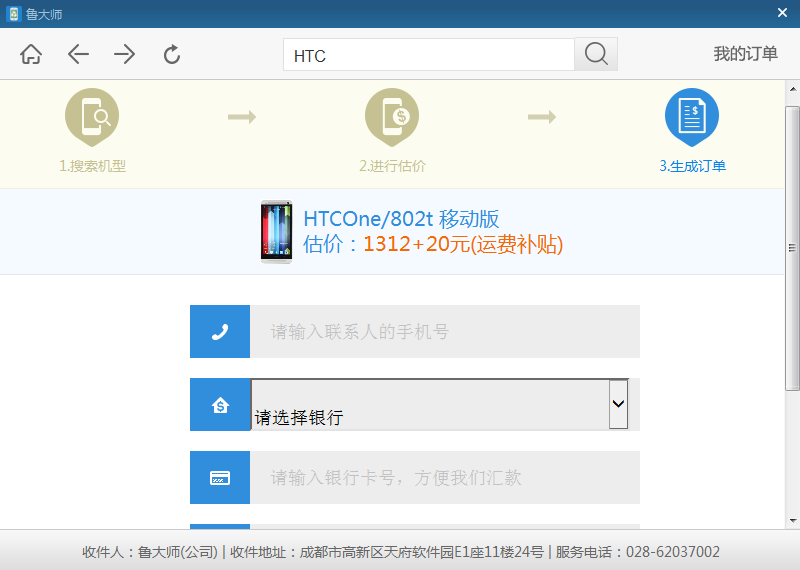Navigate forward with the right arrow
The height and width of the screenshot is (570, 800).
124,54
